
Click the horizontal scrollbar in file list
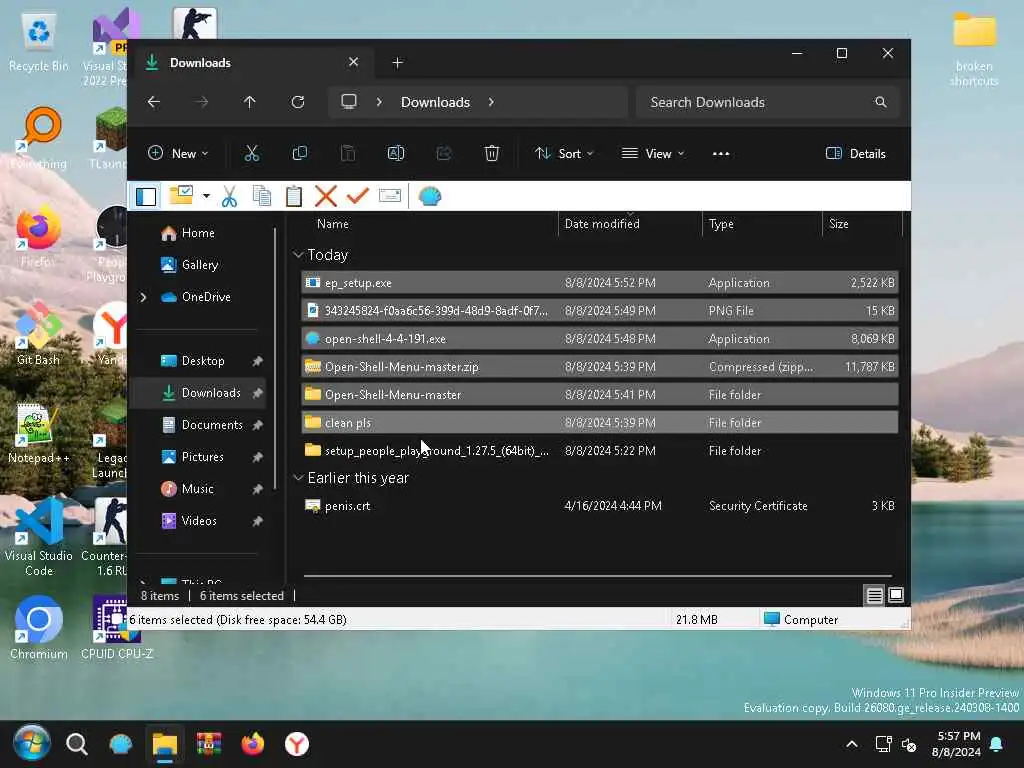(598, 576)
